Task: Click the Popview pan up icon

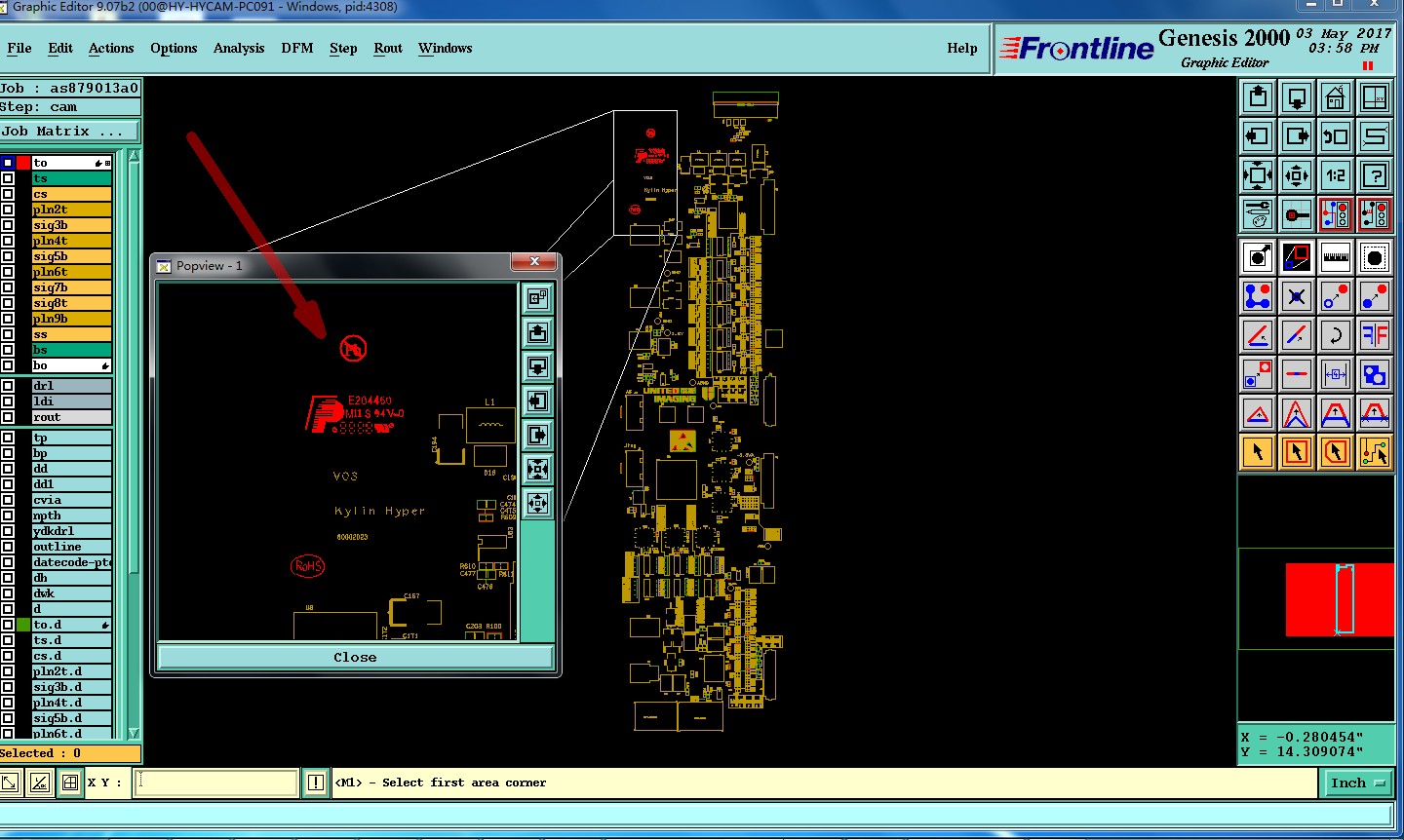Action: tap(537, 333)
